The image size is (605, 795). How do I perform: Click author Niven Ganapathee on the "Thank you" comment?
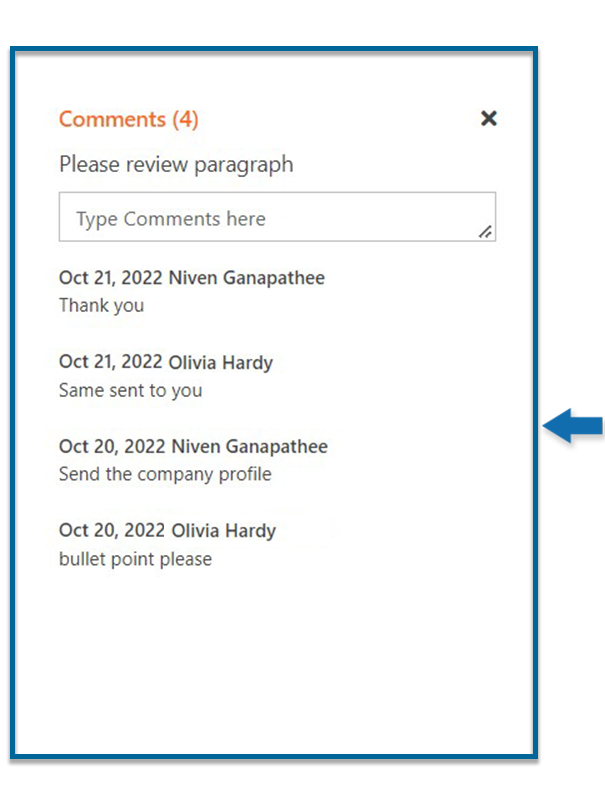pos(247,277)
